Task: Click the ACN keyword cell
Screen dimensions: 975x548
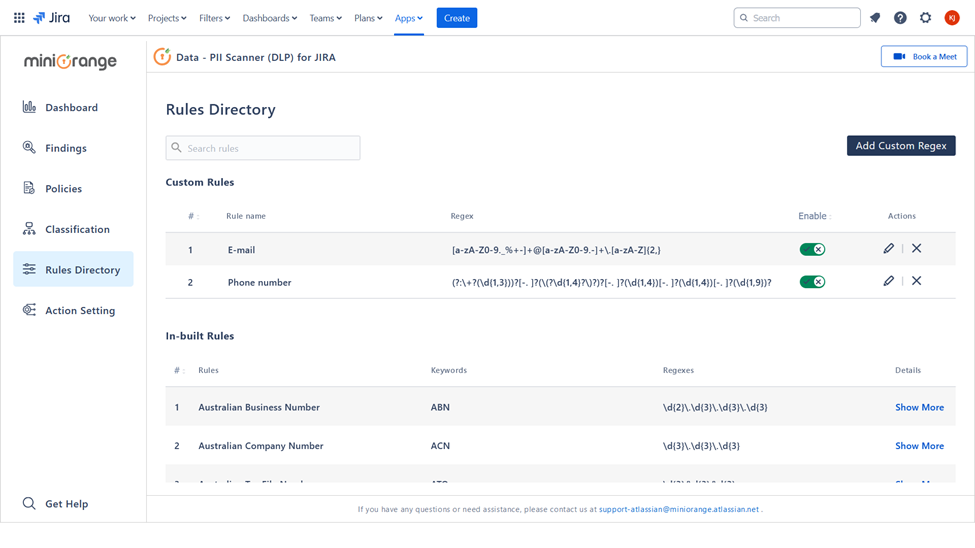Action: [x=440, y=445]
